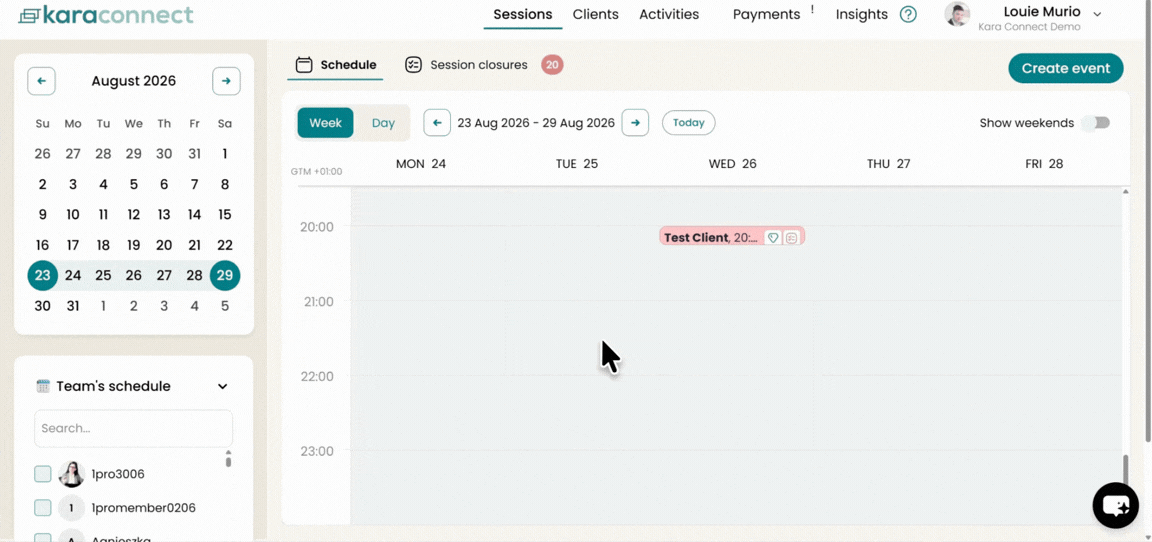
Task: Check the 1pro3006 checkbox
Action: (x=43, y=474)
